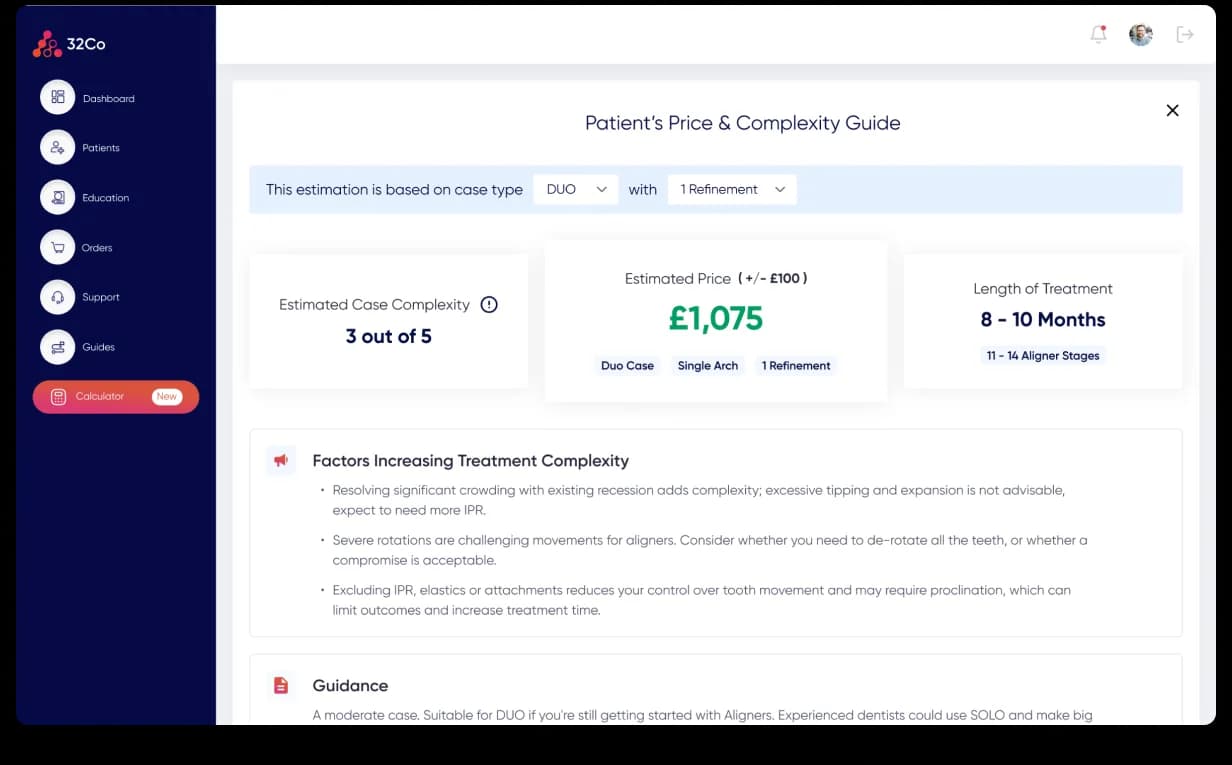
Task: Click the 'Estimated Case Complexity' label
Action: click(374, 305)
